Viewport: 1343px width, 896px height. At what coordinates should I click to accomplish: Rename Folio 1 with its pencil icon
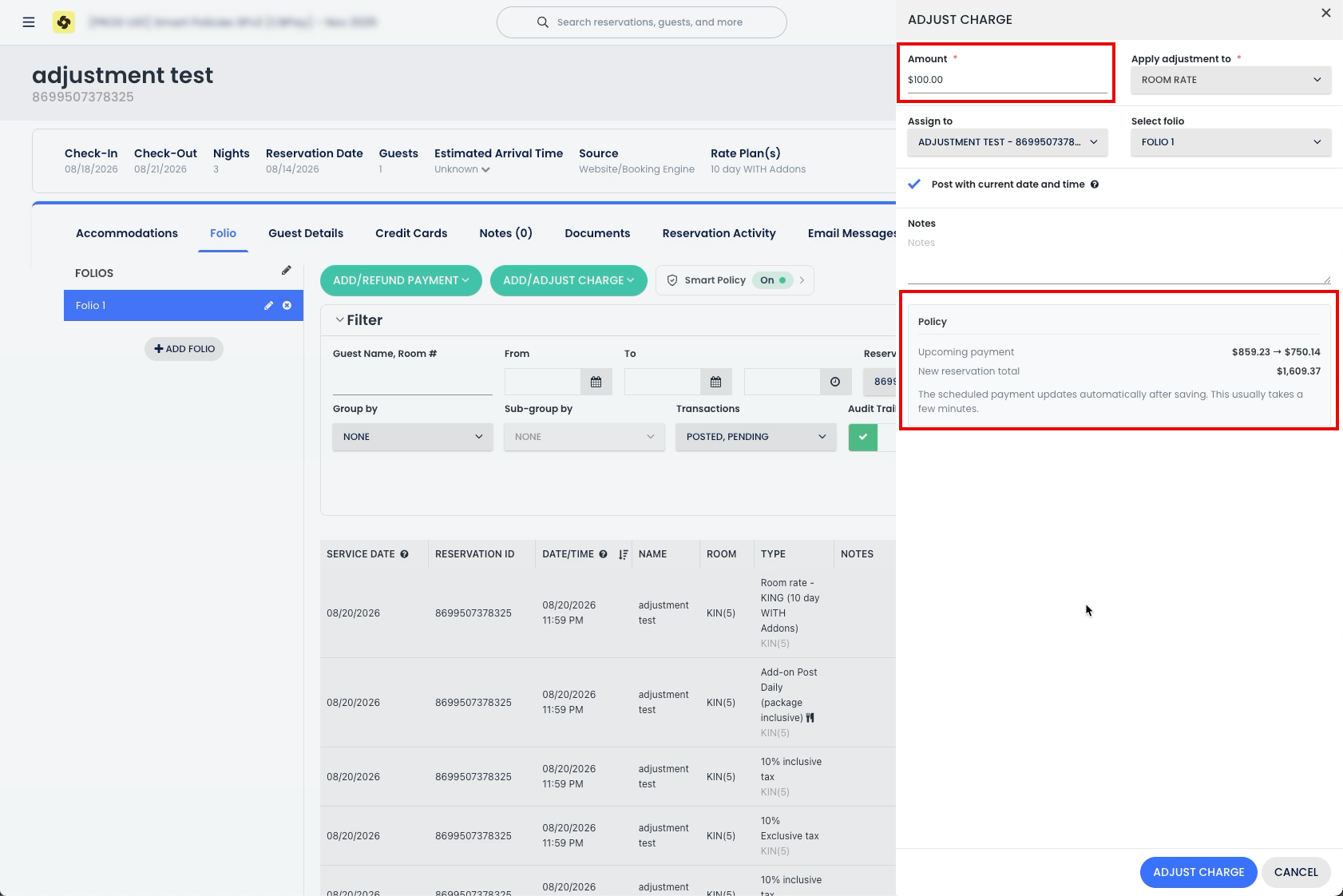click(269, 306)
